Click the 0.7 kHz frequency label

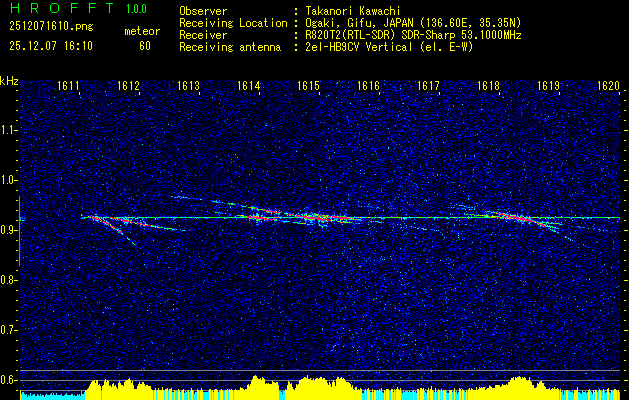click(x=8, y=330)
